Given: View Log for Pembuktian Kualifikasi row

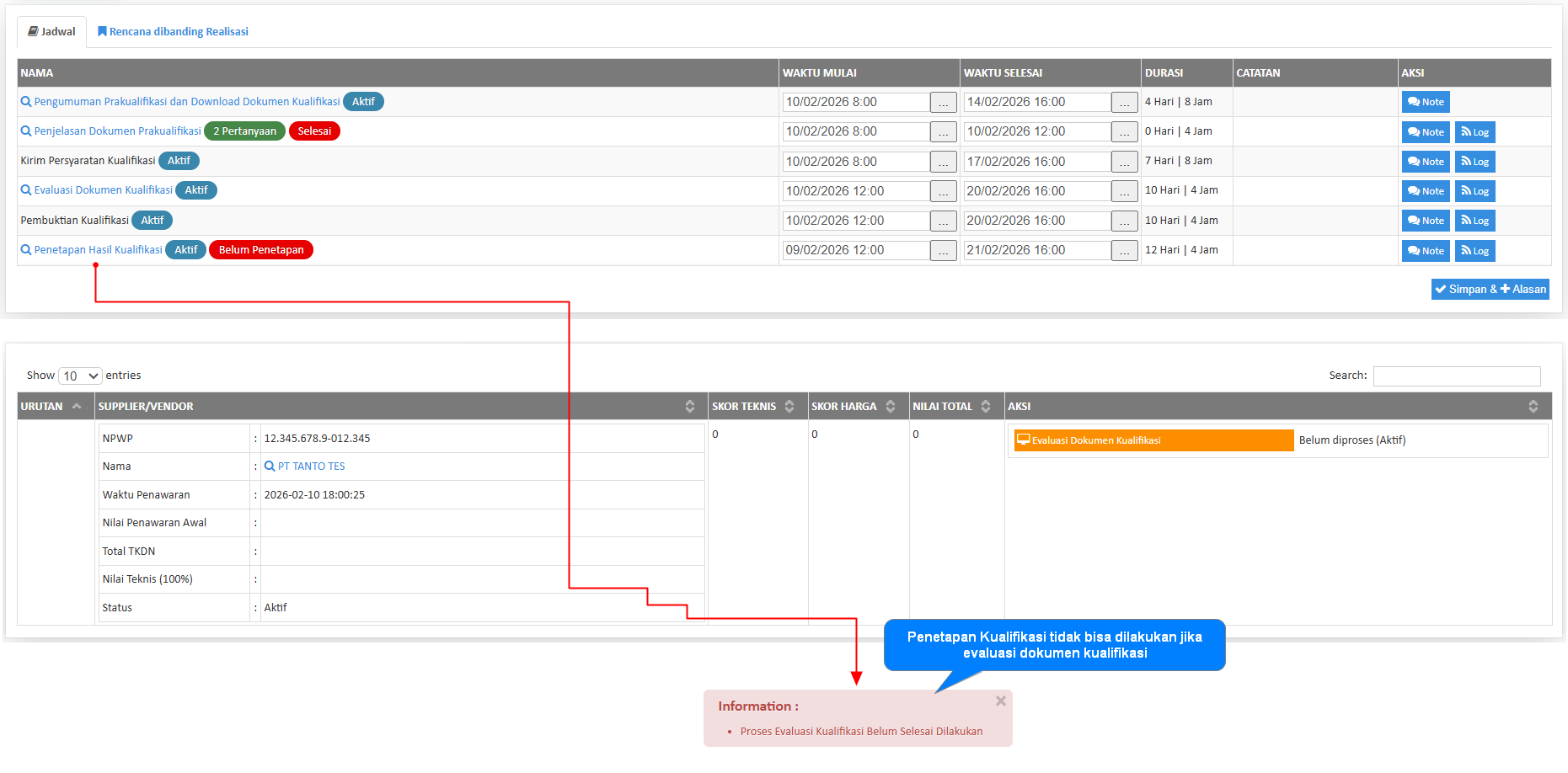Looking at the screenshot, I should (x=1474, y=221).
